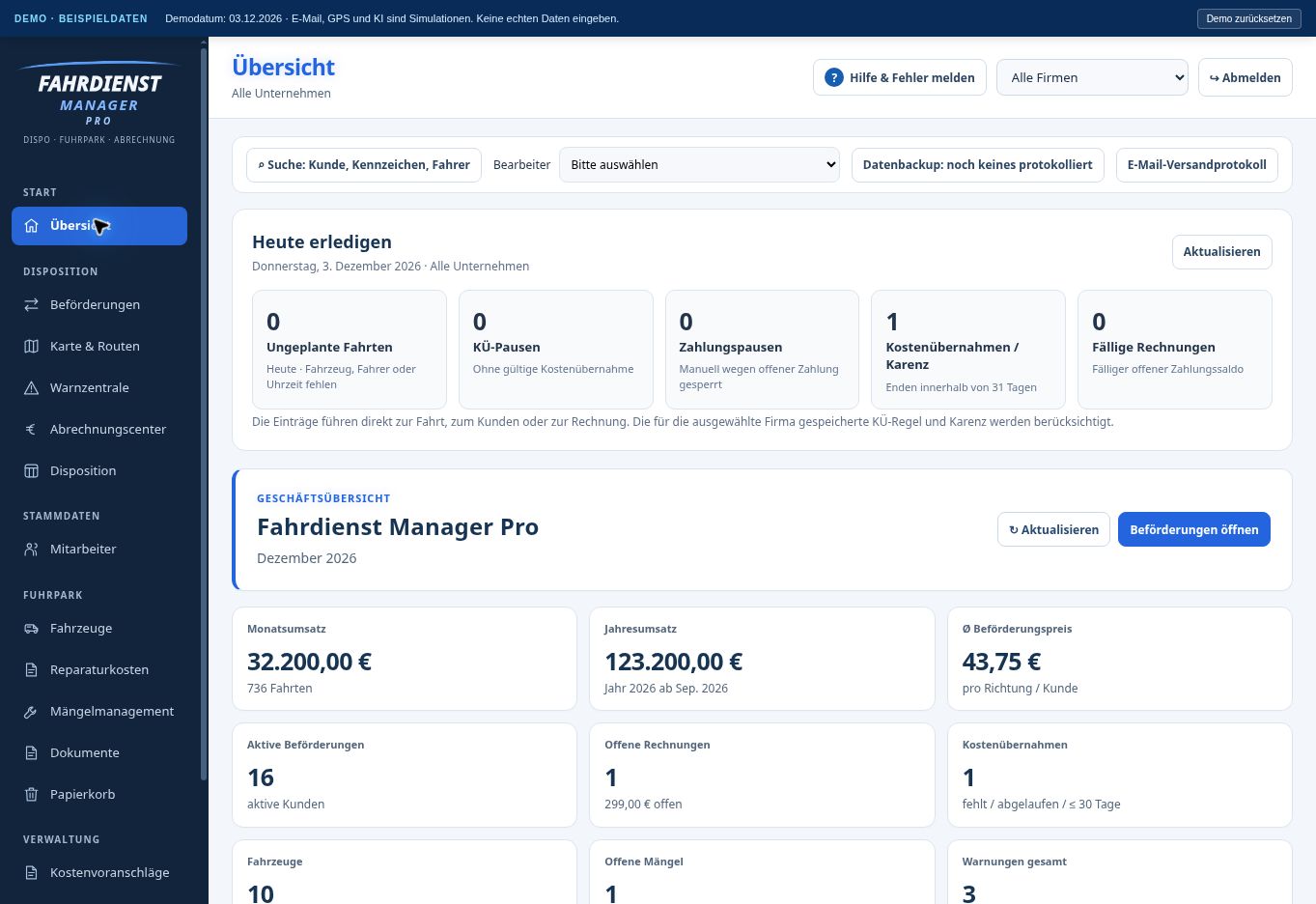Select Mitarbeiter in the sidebar
1316x904 pixels.
pos(99,550)
